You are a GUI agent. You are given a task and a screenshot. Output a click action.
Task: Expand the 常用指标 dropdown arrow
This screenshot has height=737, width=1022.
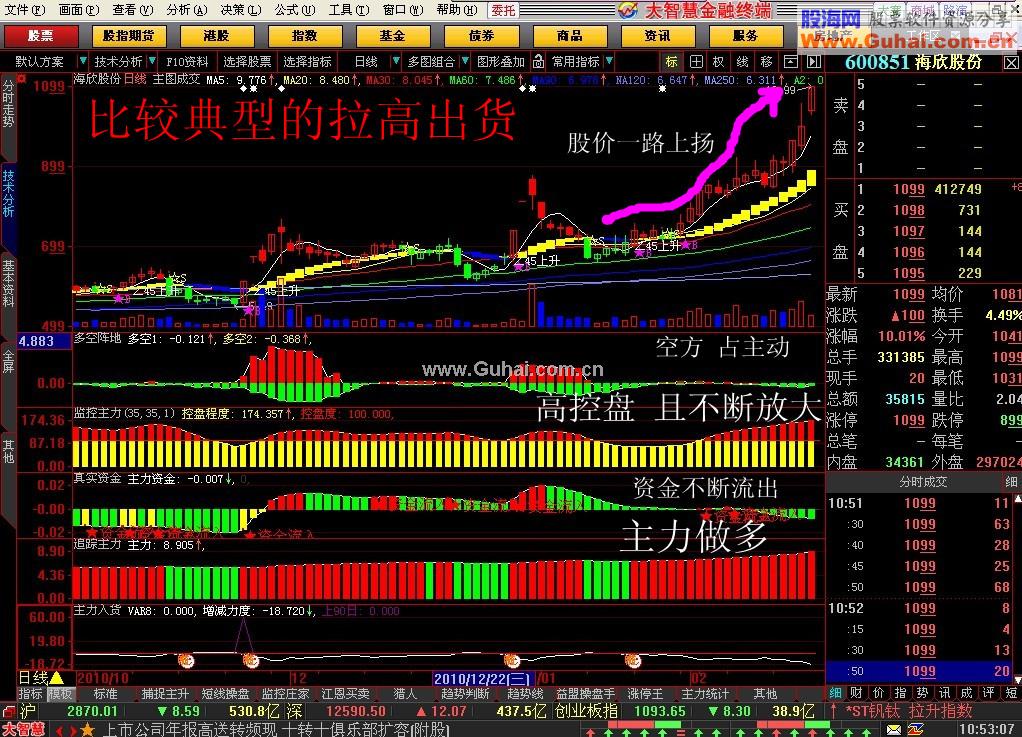[x=609, y=61]
